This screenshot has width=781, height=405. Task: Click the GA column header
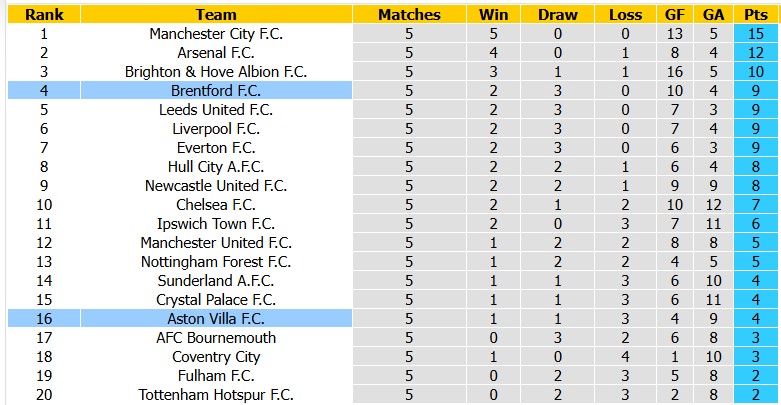point(713,14)
